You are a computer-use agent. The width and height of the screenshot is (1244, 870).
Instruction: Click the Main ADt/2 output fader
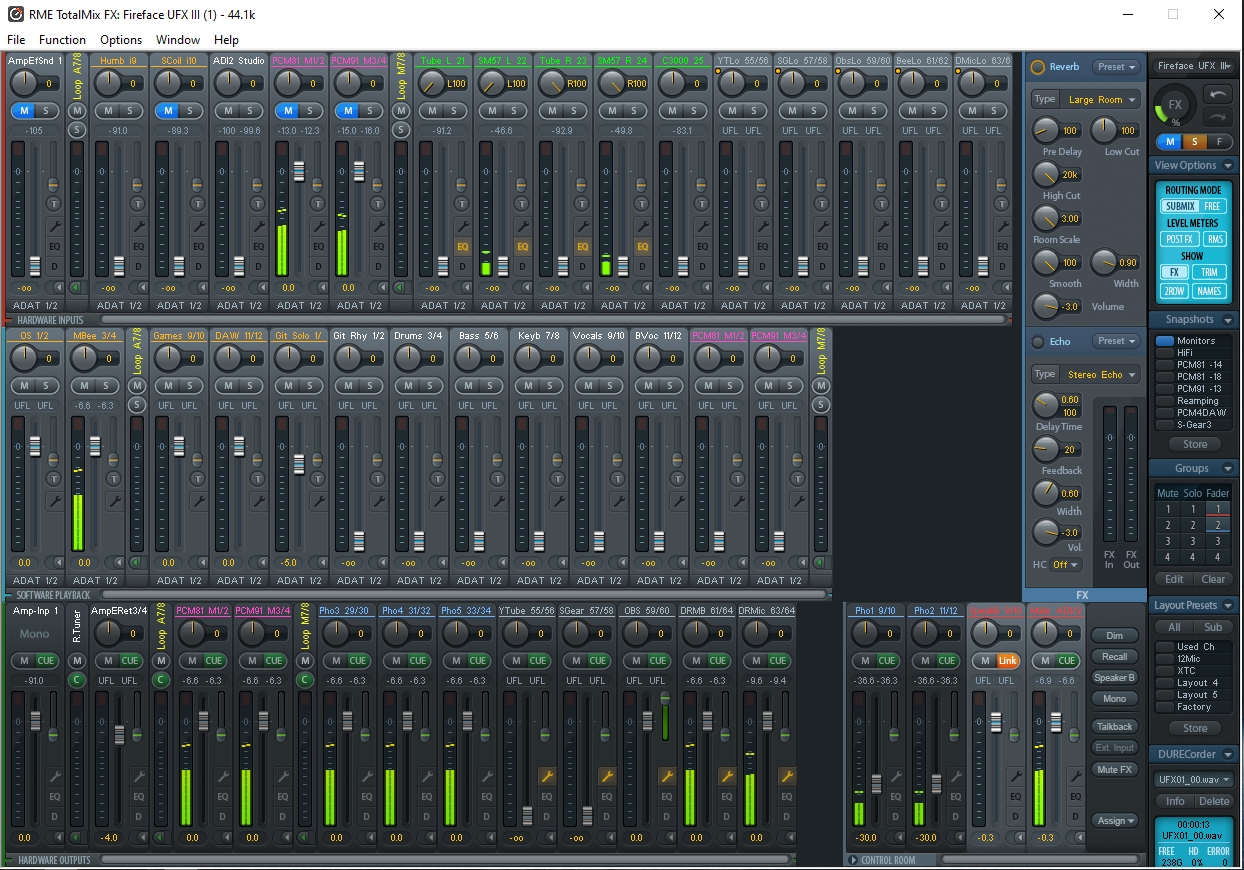coord(1055,724)
